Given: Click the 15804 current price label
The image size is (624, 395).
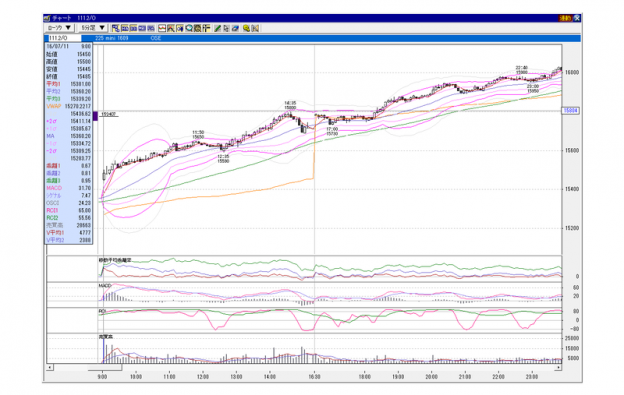Looking at the screenshot, I should 571,111.
